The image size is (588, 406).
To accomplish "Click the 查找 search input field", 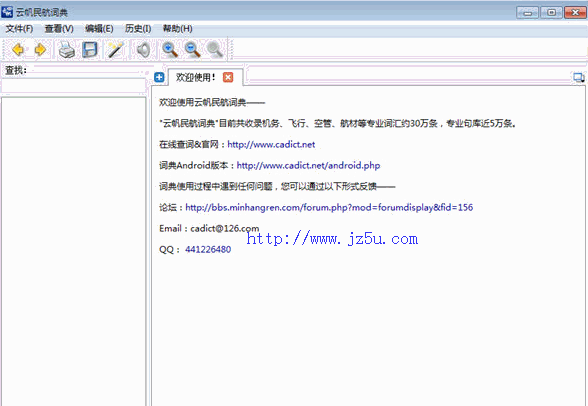I will [x=74, y=86].
